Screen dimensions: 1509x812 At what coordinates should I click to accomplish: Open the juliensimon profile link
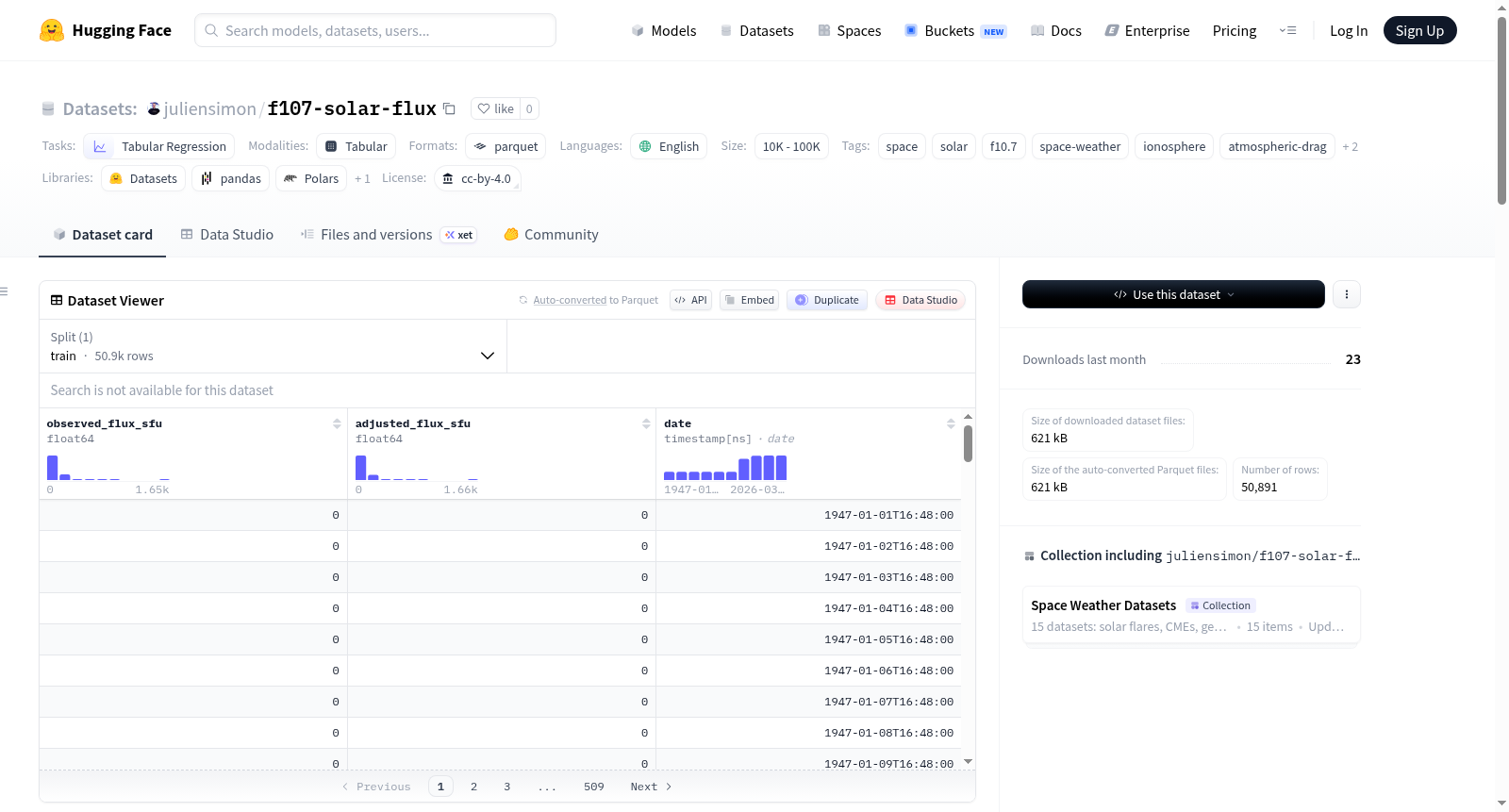(x=209, y=108)
